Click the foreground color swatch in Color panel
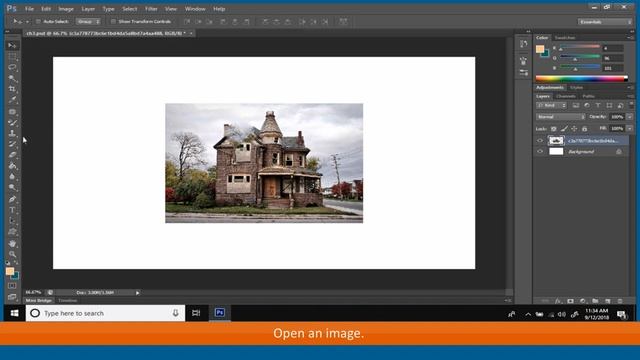Screen dimensions: 640x360 point(540,49)
